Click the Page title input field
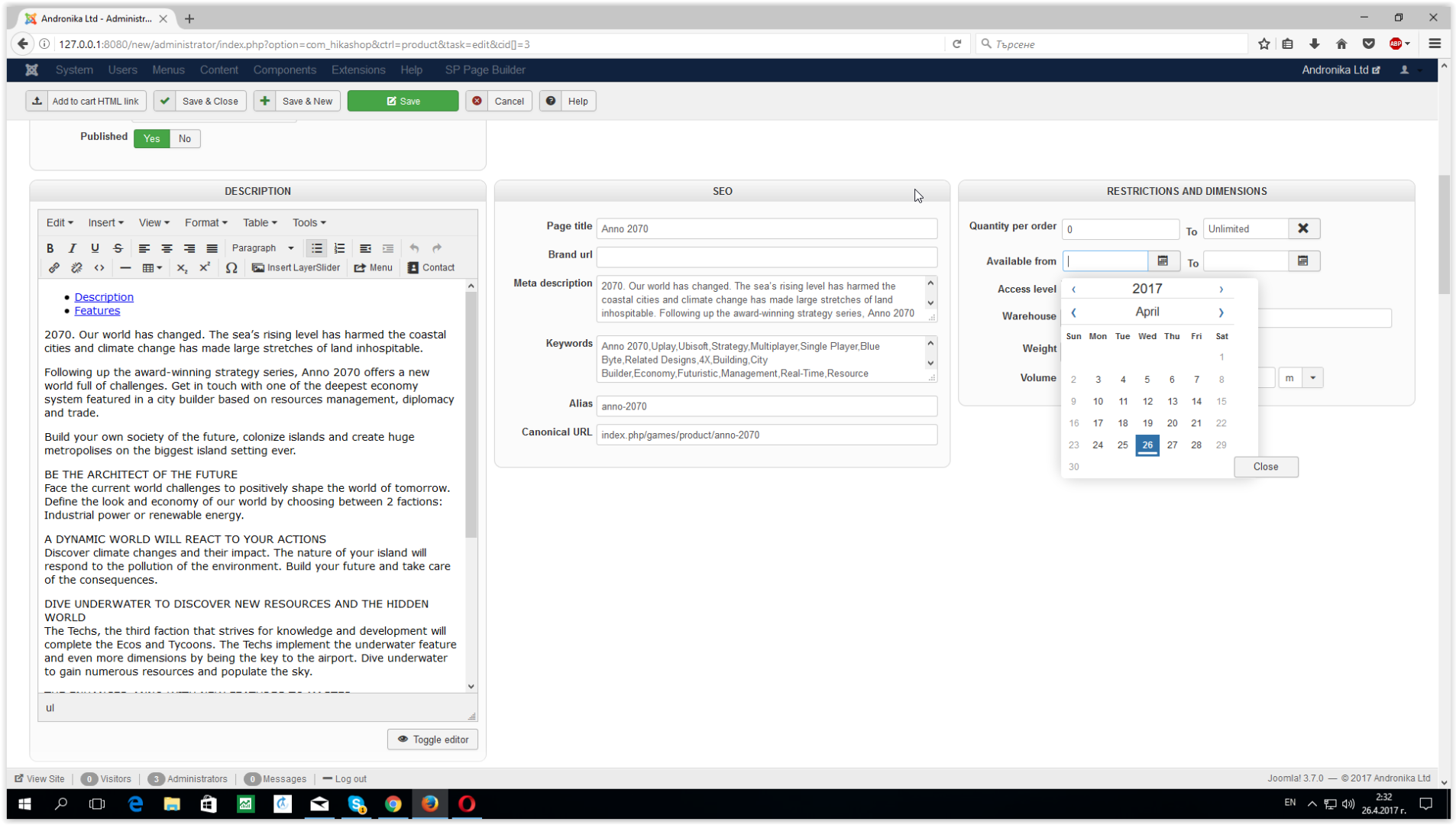 (767, 228)
